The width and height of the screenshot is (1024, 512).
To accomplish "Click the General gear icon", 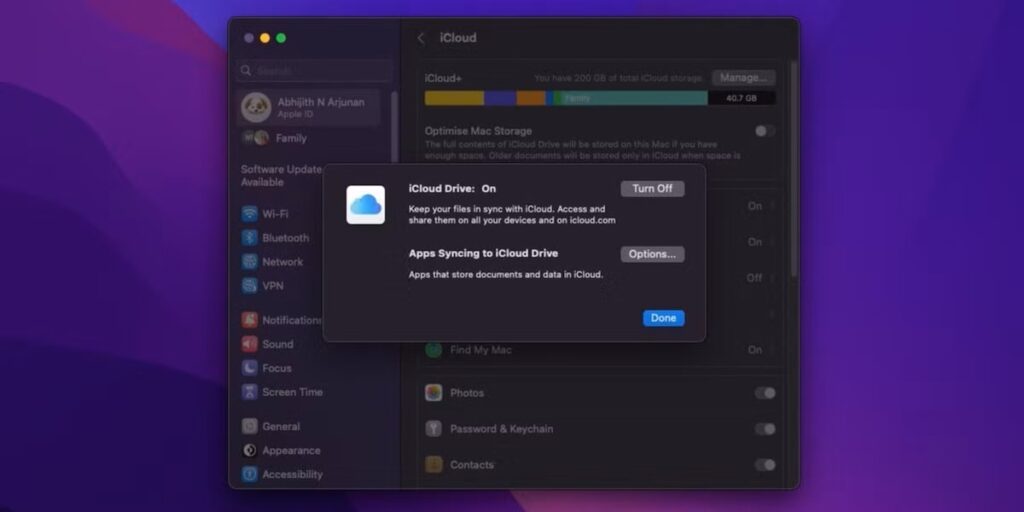I will pos(249,426).
